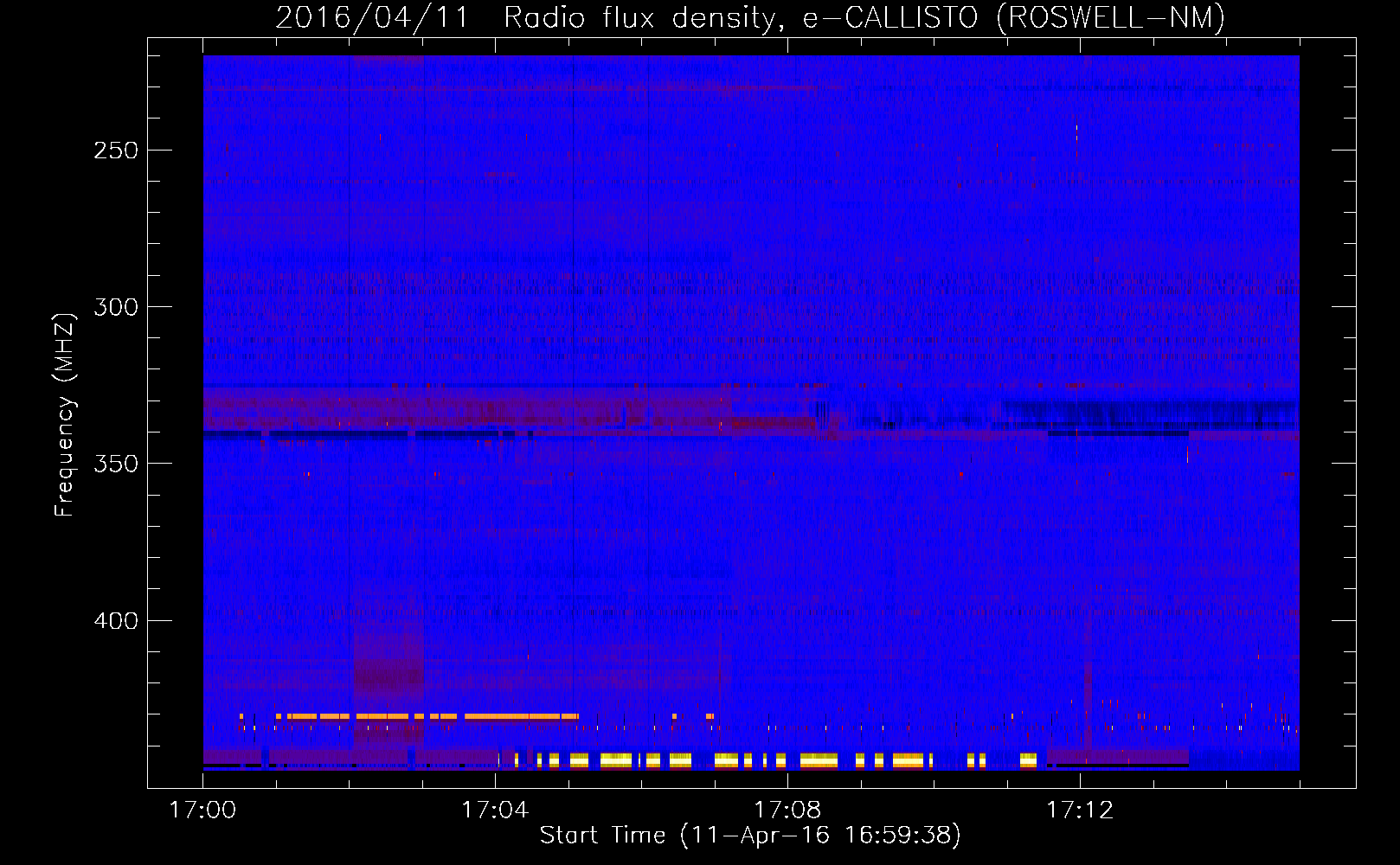Click the station name '(ROSWELL-NM)' in title
This screenshot has height=865, width=1400.
coord(1111,17)
